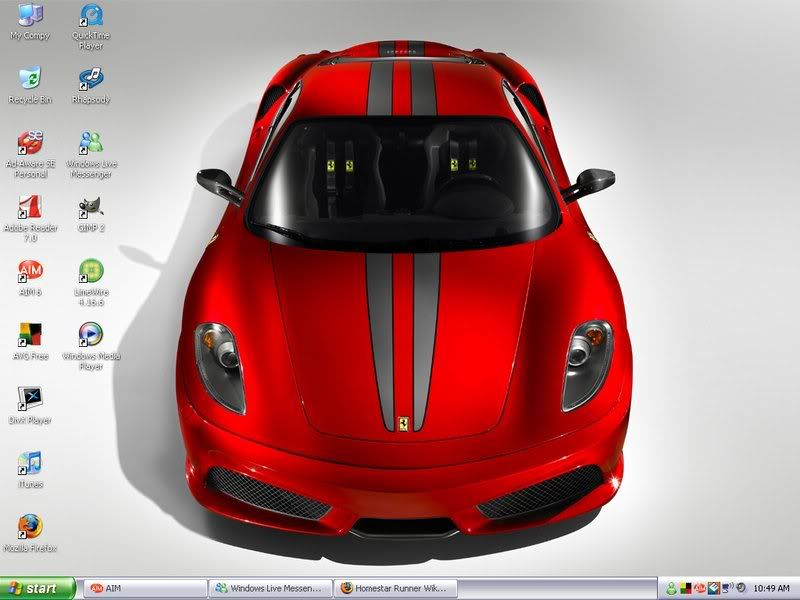Click the iTunes desktop shortcut

[30, 463]
